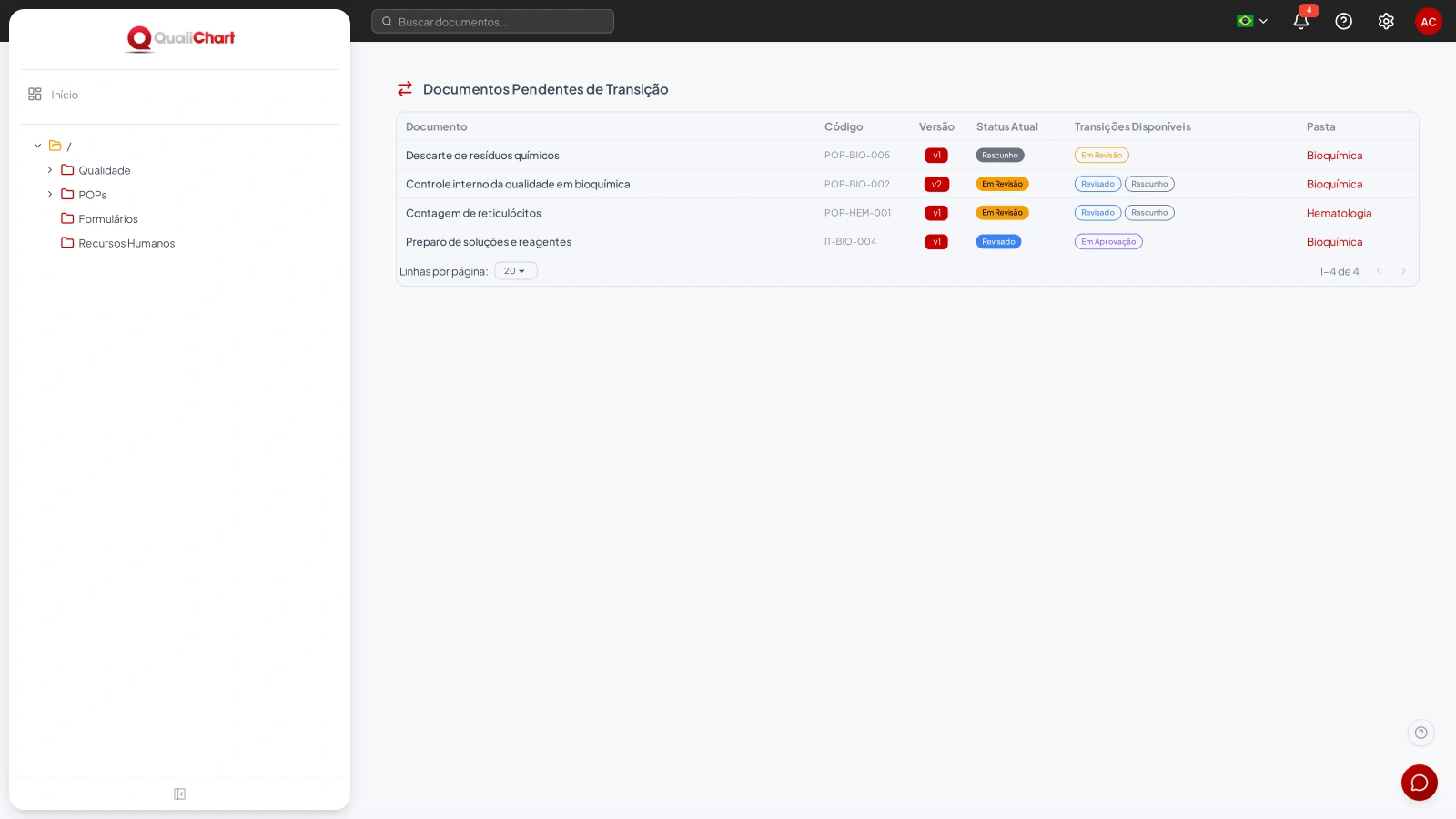Open the red chat bubble button

[x=1420, y=783]
